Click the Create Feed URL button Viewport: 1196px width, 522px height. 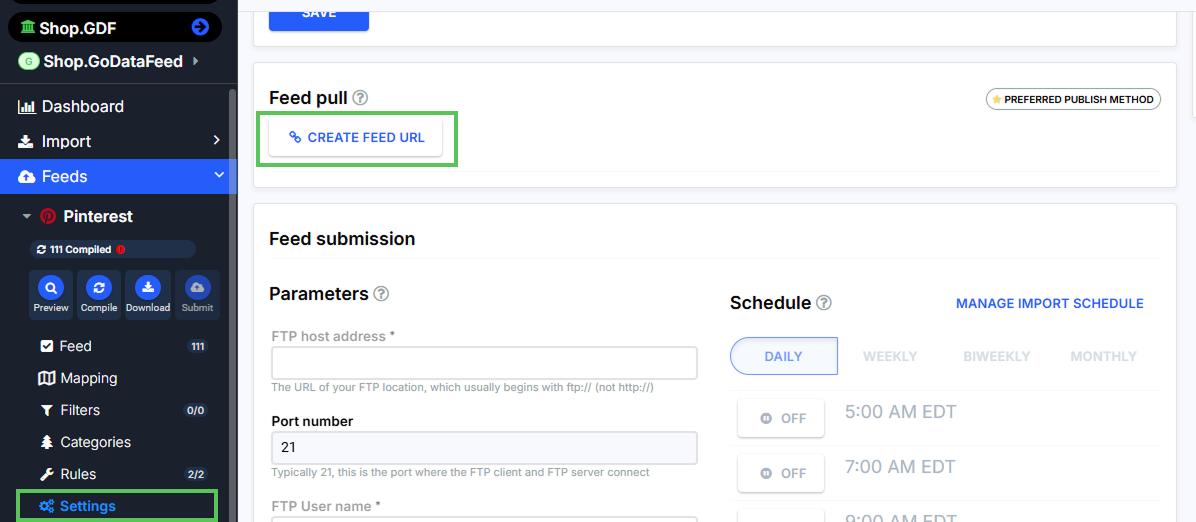pos(355,138)
